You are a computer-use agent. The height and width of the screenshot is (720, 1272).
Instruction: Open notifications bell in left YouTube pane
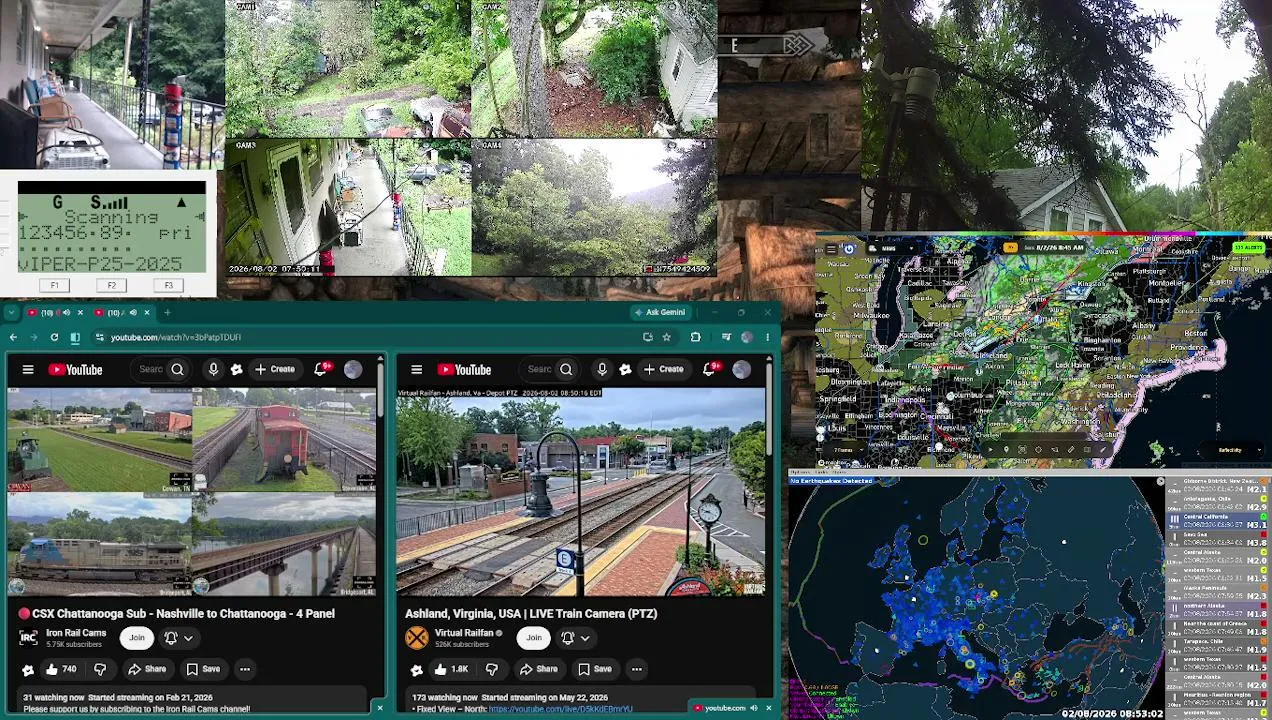(321, 370)
